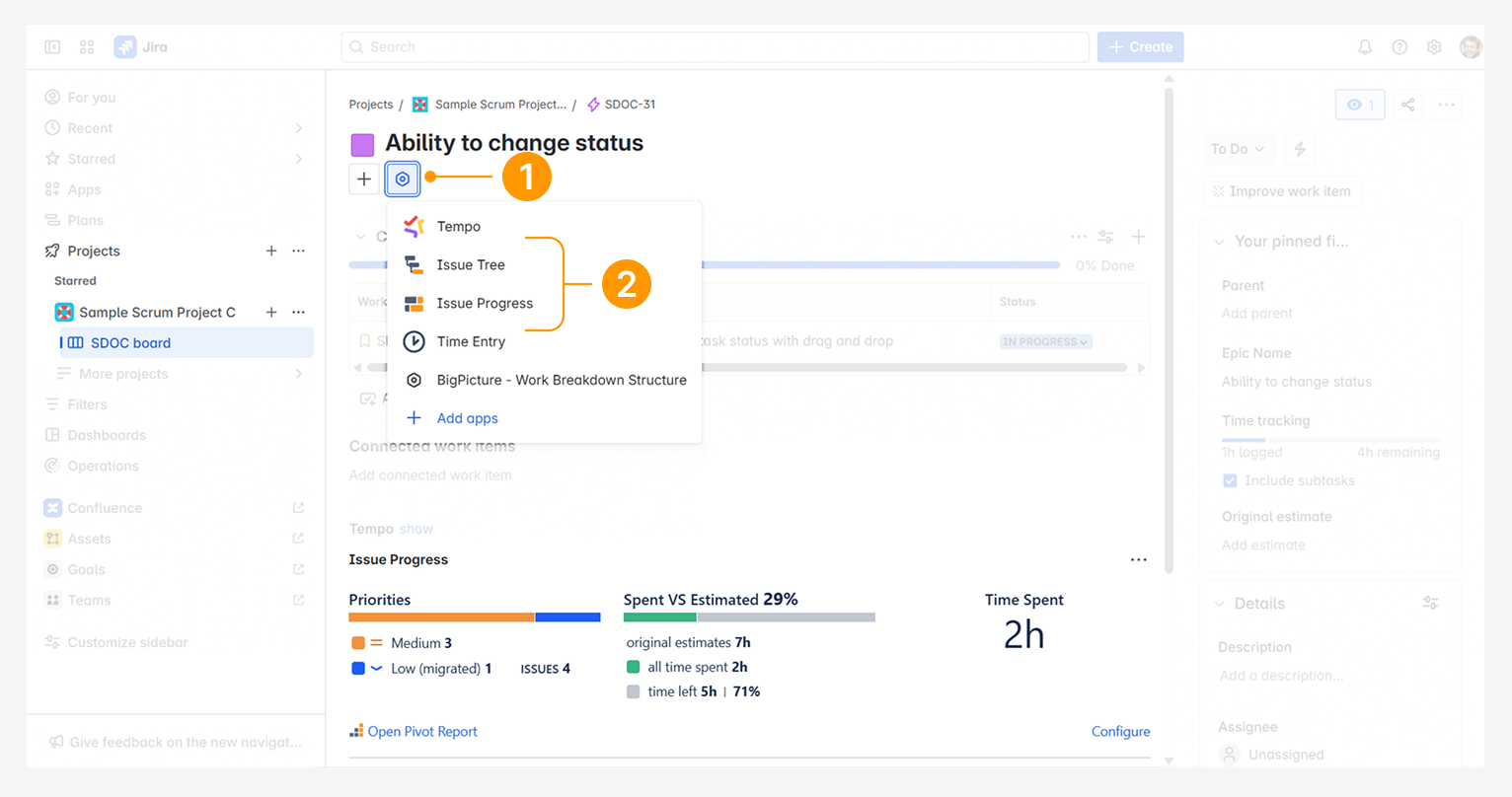Toggle the watch eye button
The width and height of the screenshot is (1512, 797).
pos(1360,105)
